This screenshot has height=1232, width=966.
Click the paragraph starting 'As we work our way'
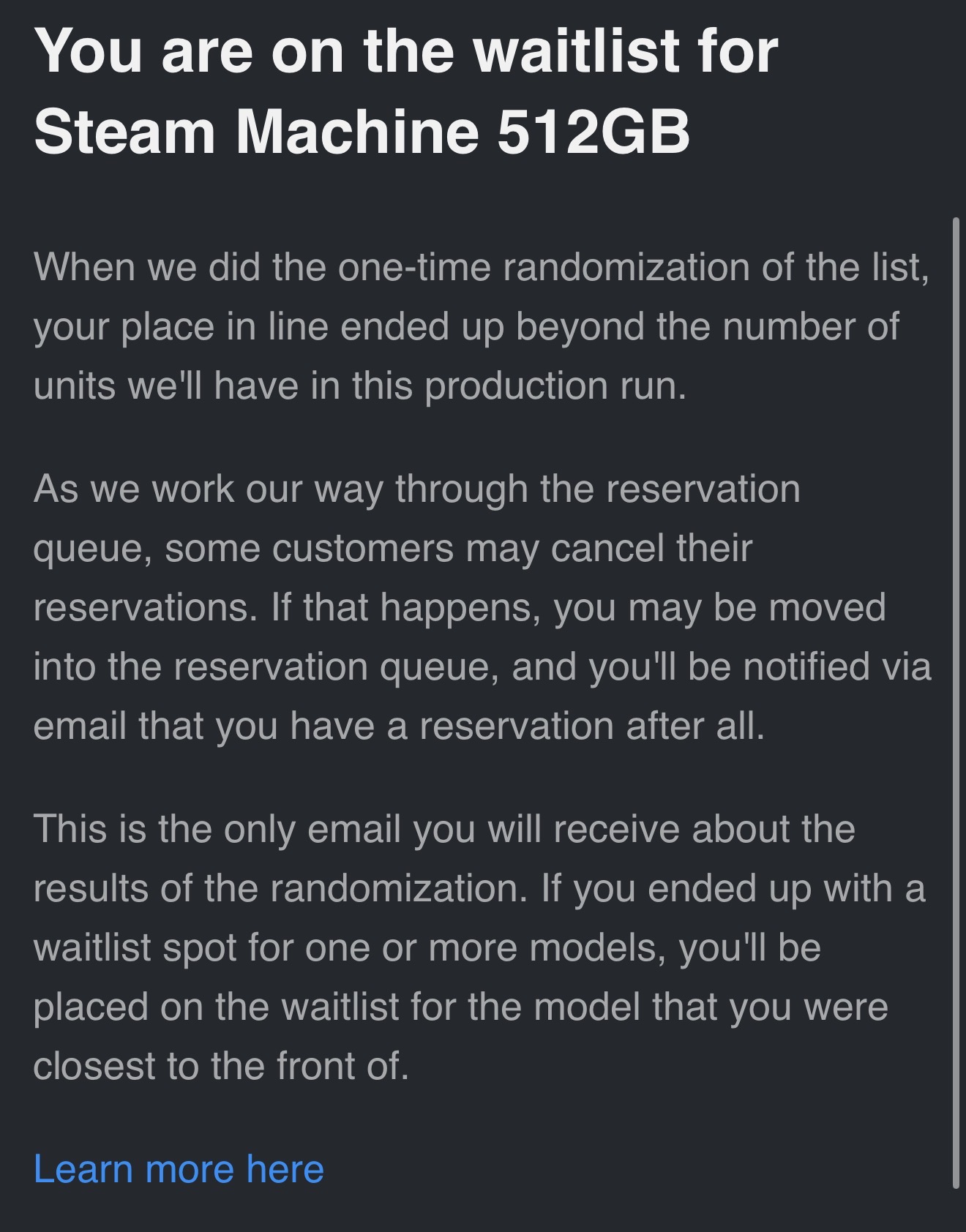pos(482,607)
